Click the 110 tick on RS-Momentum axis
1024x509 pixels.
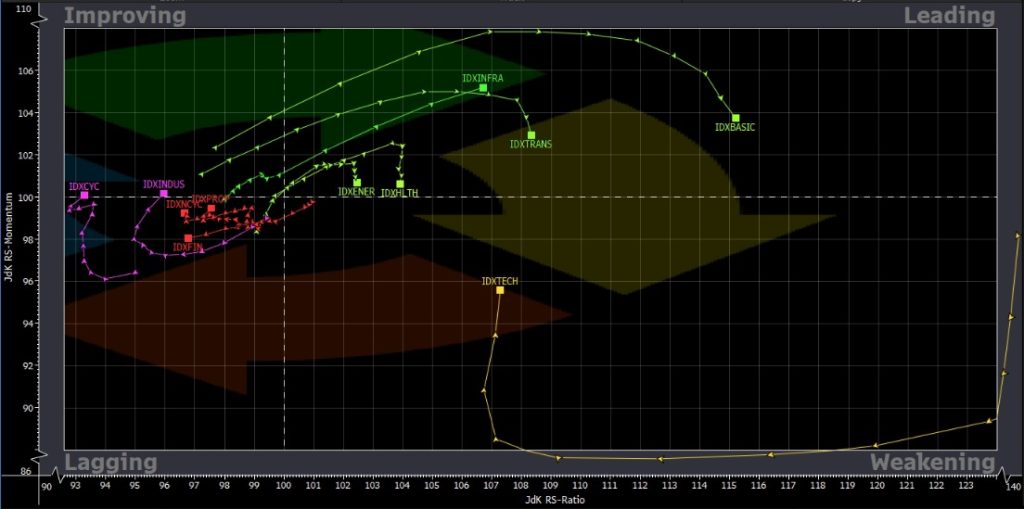point(24,10)
